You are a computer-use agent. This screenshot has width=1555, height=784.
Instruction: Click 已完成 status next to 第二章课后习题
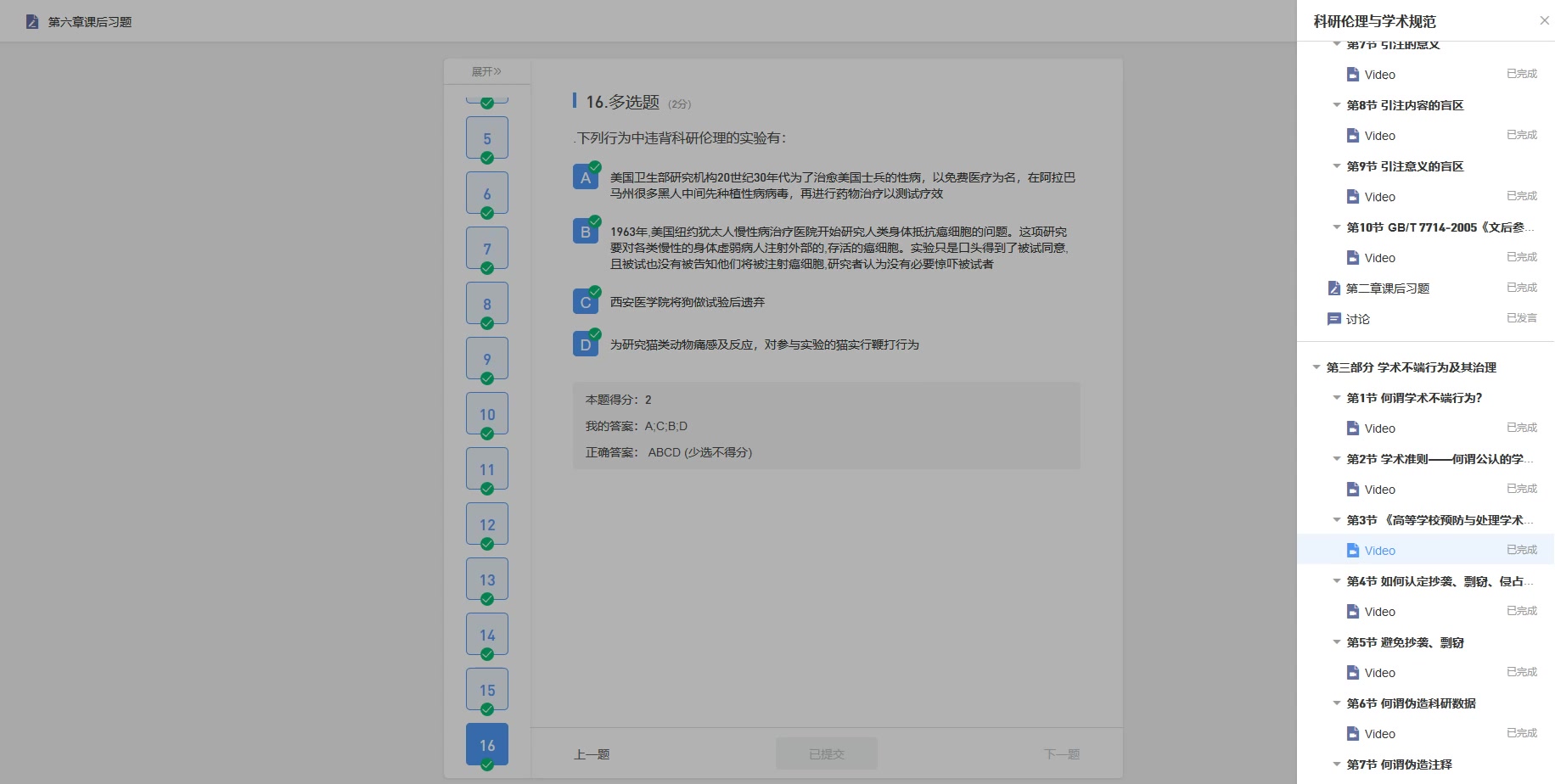click(x=1522, y=288)
